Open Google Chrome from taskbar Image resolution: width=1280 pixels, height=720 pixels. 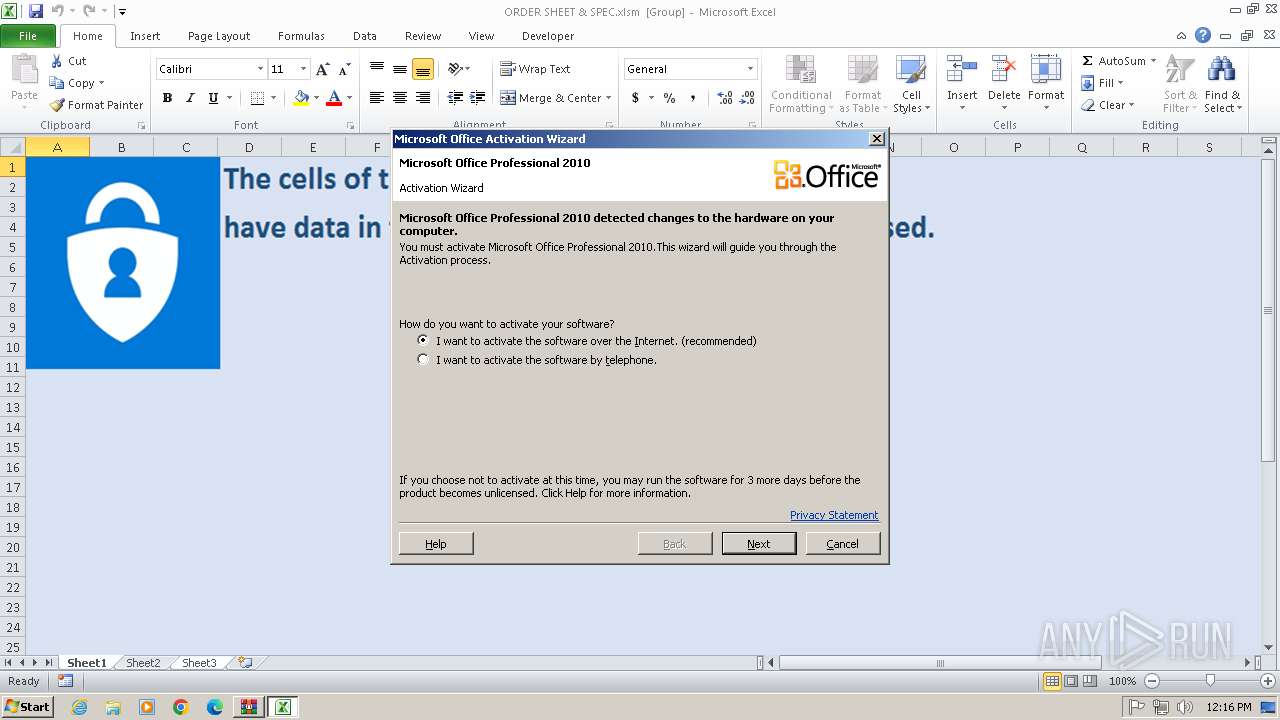click(180, 707)
